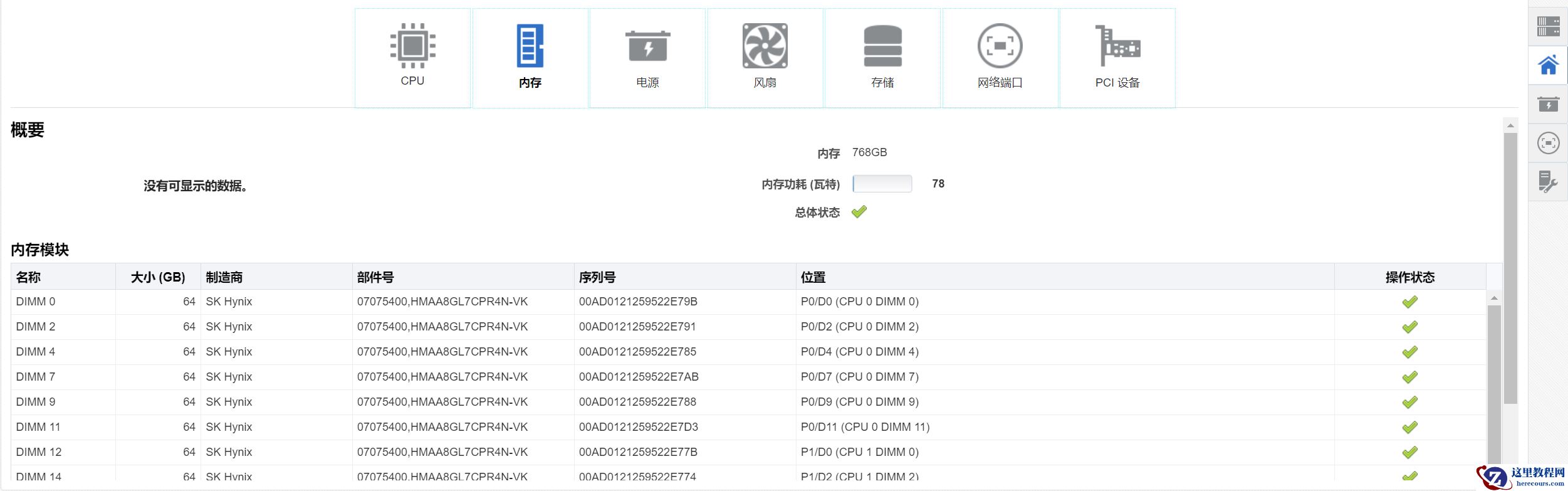The width and height of the screenshot is (1568, 491).
Task: Open the 电源 power supply section
Action: [x=647, y=58]
